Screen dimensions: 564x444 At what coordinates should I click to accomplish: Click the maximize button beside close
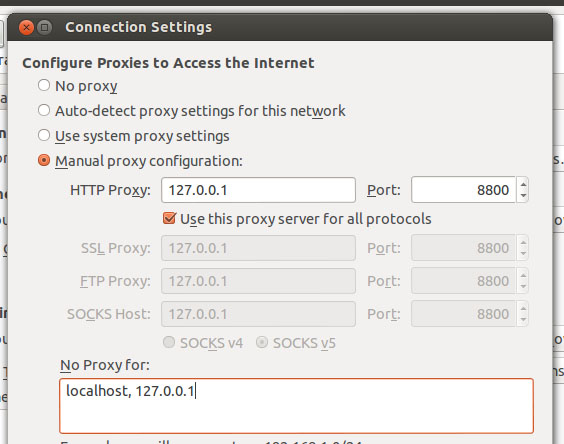point(45,27)
